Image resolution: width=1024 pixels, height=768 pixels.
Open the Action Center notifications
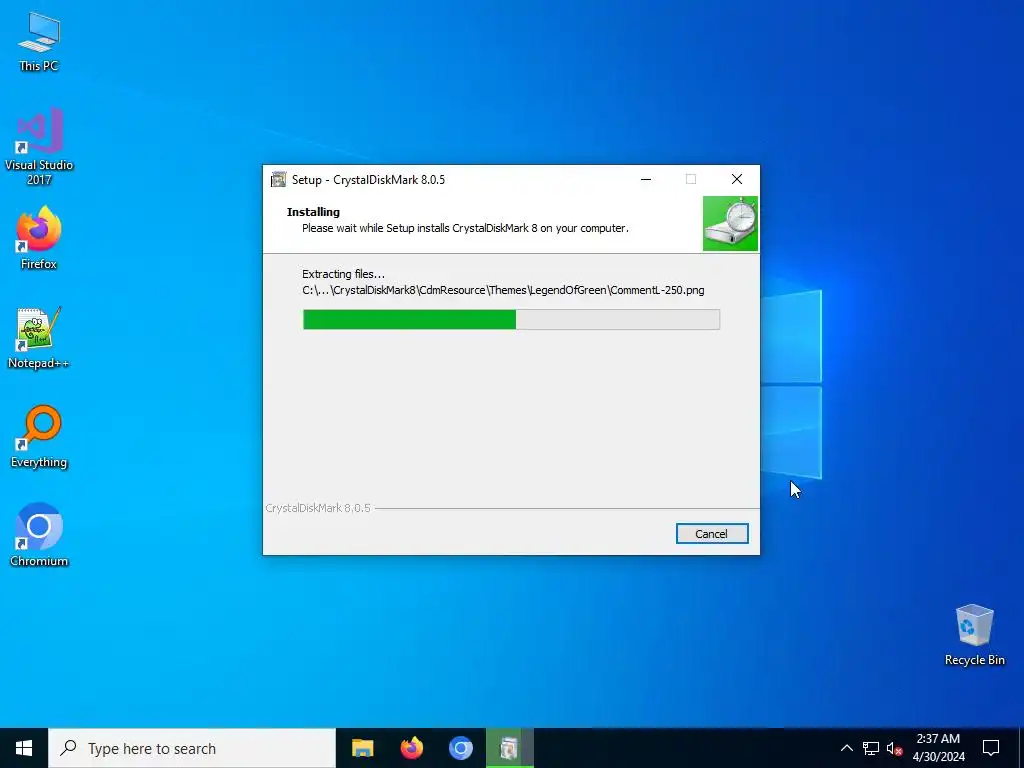(991, 748)
